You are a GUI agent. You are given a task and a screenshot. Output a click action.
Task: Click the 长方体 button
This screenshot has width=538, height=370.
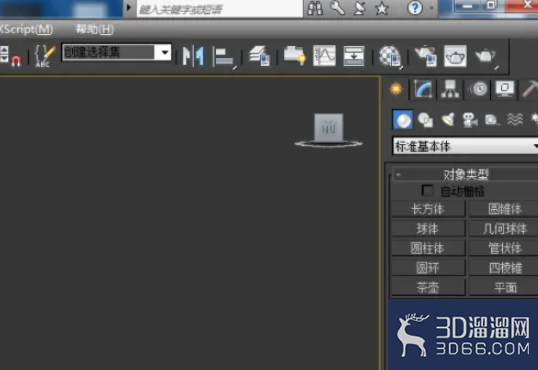(428, 209)
